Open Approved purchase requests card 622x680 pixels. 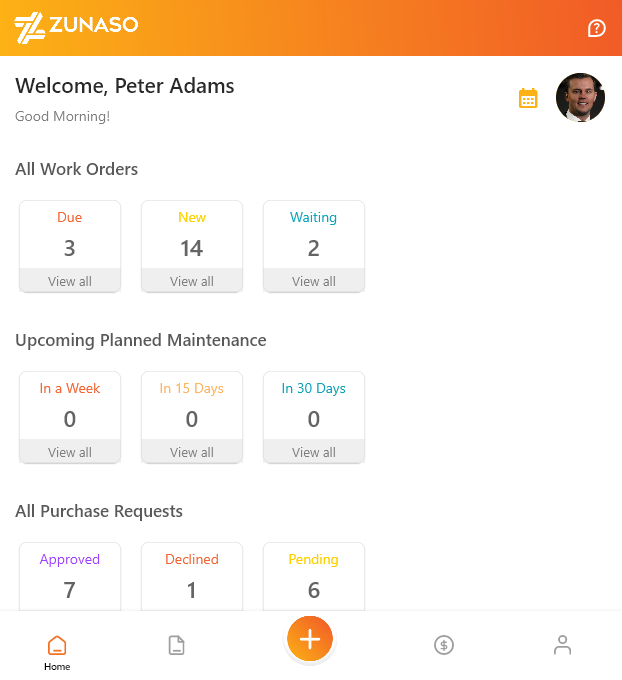coord(70,576)
